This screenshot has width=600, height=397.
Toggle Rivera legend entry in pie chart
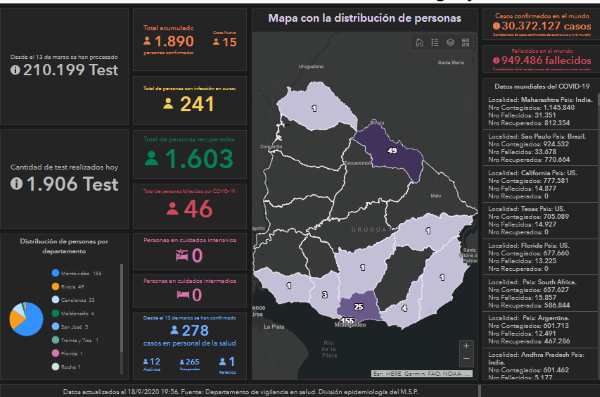(x=68, y=286)
